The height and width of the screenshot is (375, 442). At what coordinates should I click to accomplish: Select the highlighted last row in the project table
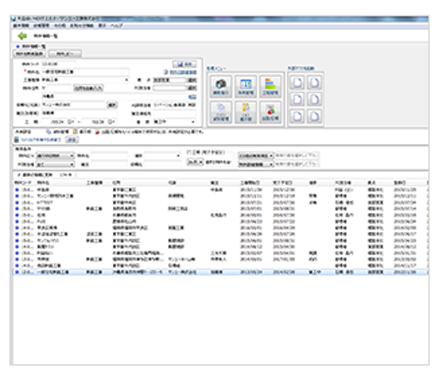(x=221, y=272)
